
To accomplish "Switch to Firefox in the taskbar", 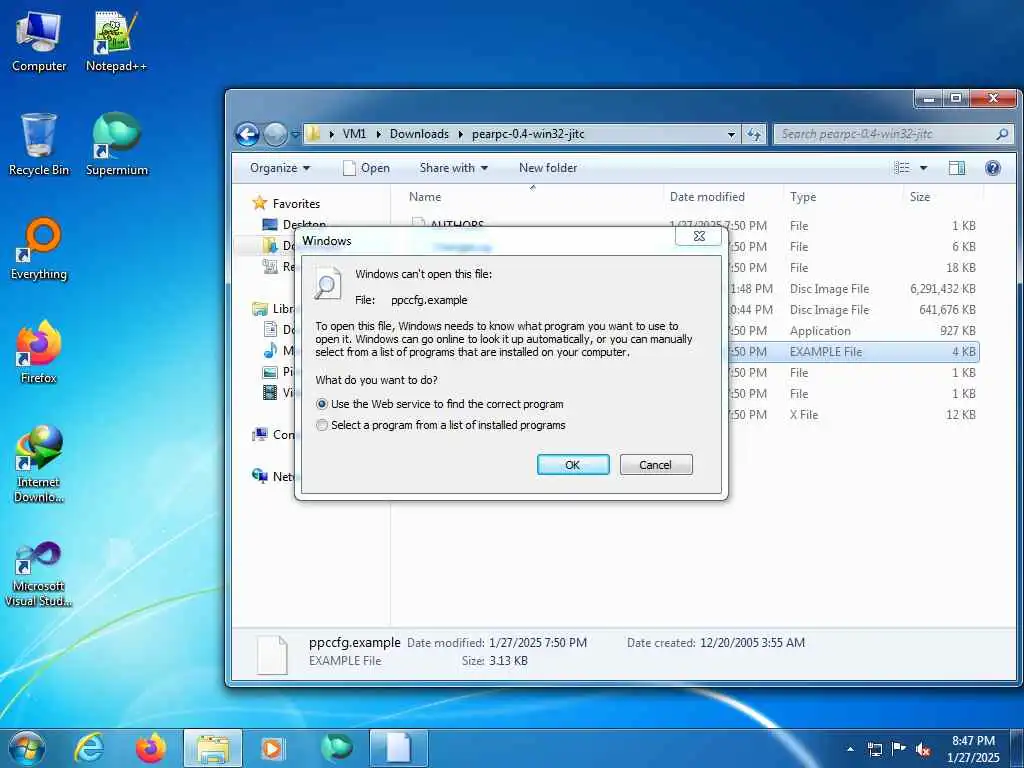I will [x=151, y=748].
